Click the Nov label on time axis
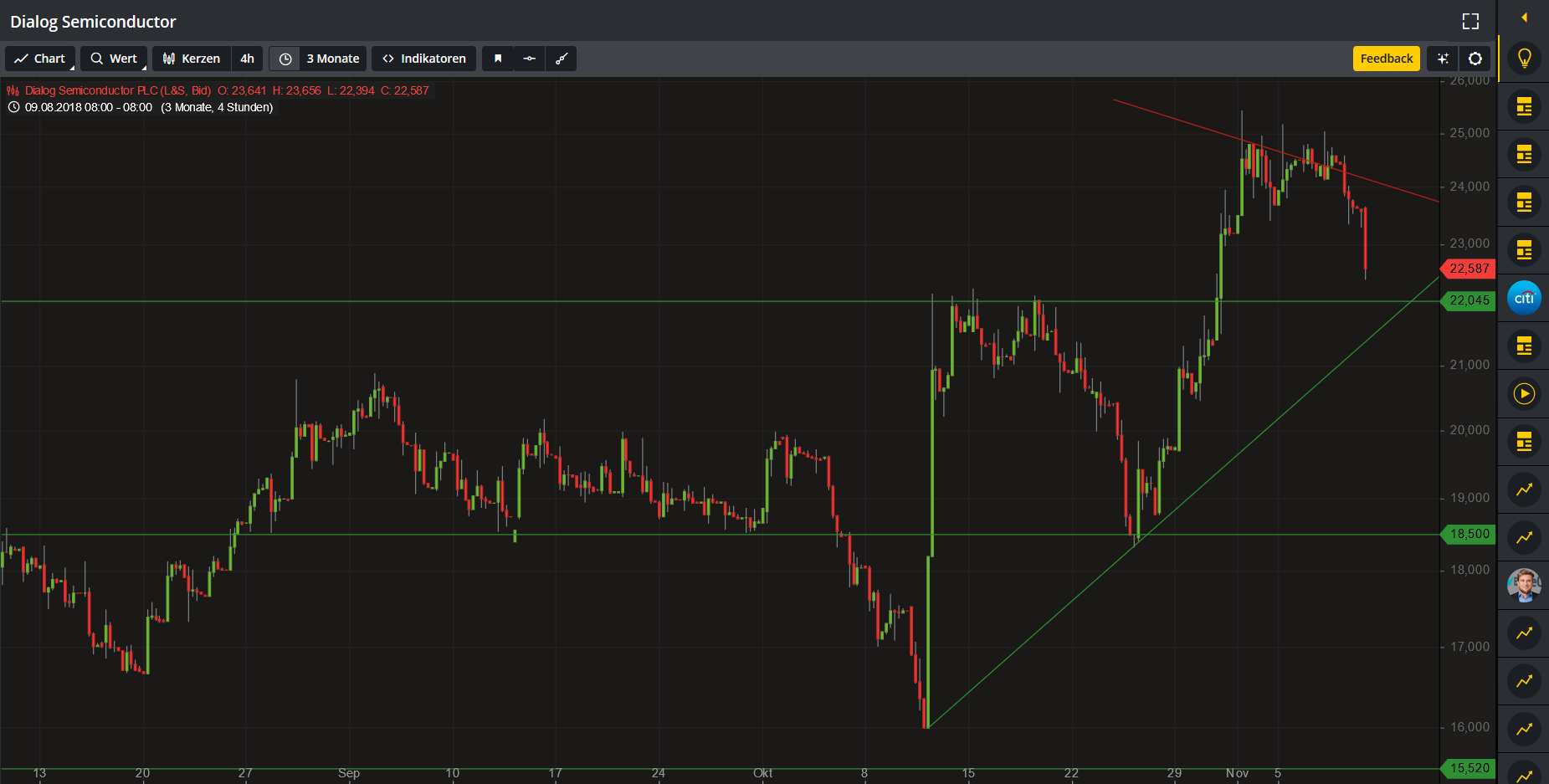Viewport: 1549px width, 784px height. (x=1237, y=773)
